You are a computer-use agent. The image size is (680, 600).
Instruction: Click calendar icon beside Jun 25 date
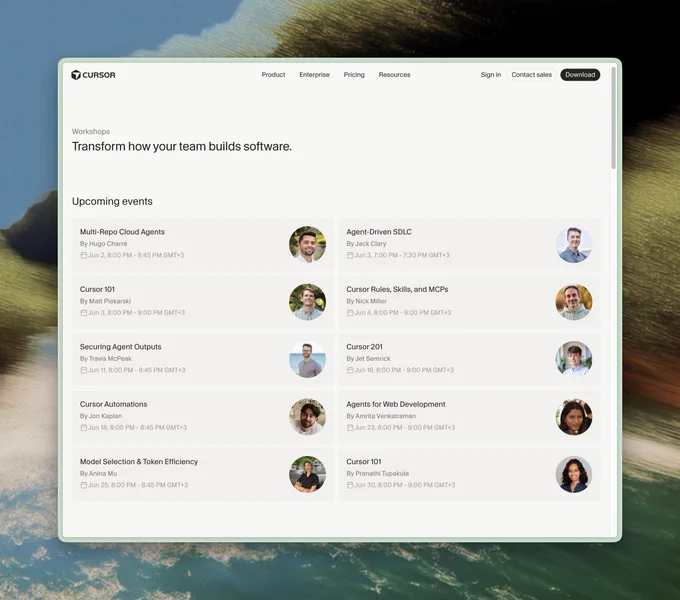pos(83,485)
